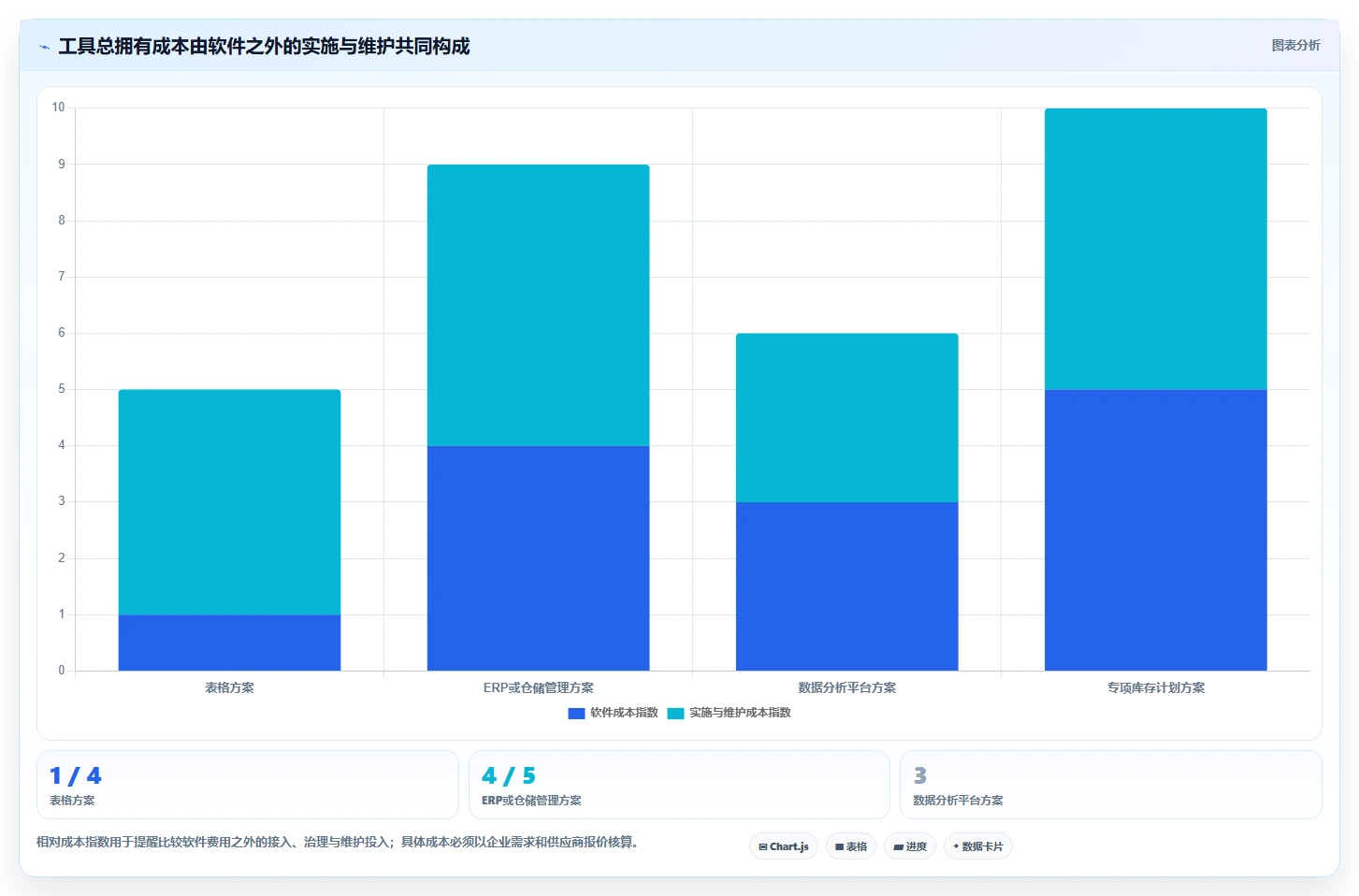Click the 专项库存计划方案 x-axis label
1359x896 pixels.
pyautogui.click(x=1155, y=687)
